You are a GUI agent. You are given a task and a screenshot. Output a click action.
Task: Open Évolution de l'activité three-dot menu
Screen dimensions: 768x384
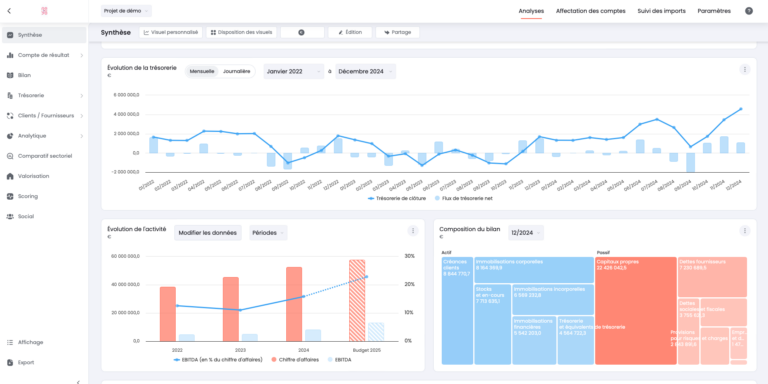(x=413, y=231)
